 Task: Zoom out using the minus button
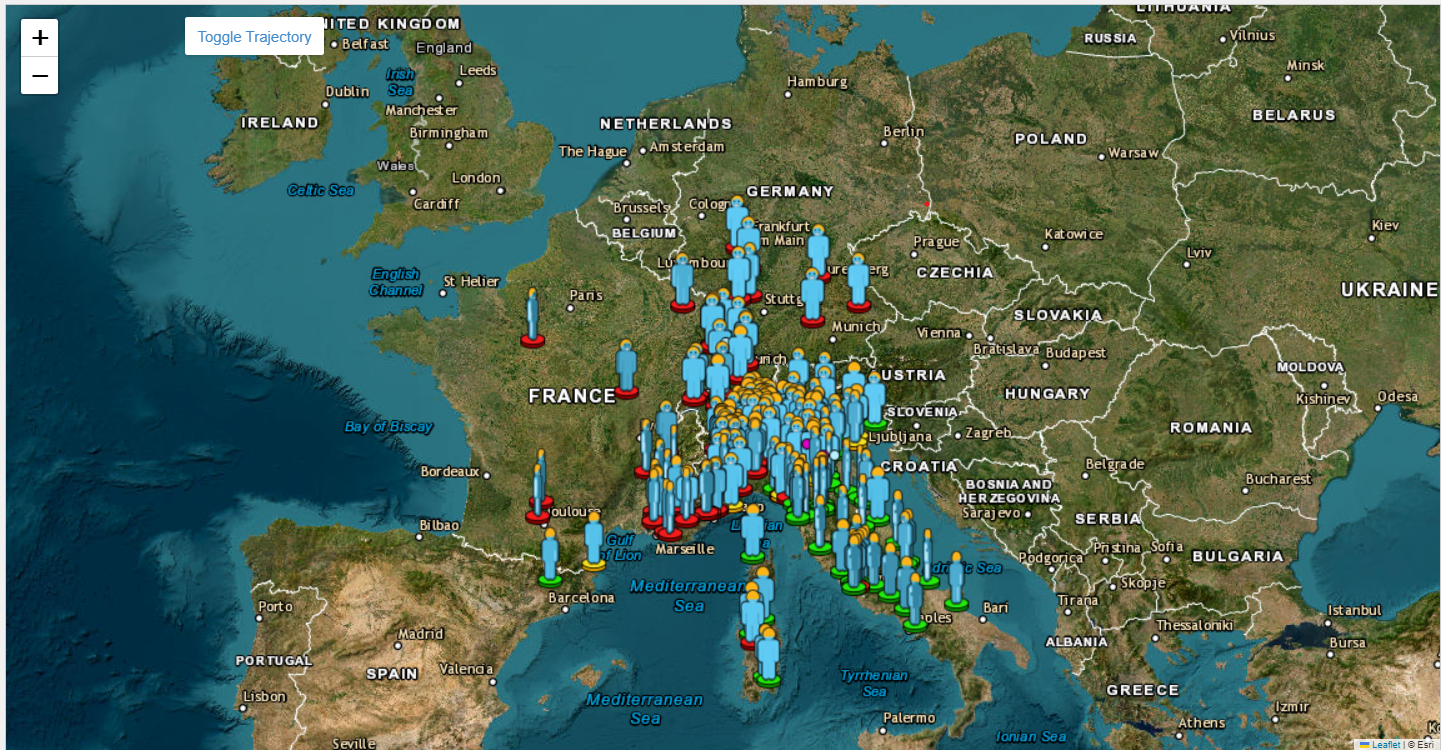[x=39, y=75]
